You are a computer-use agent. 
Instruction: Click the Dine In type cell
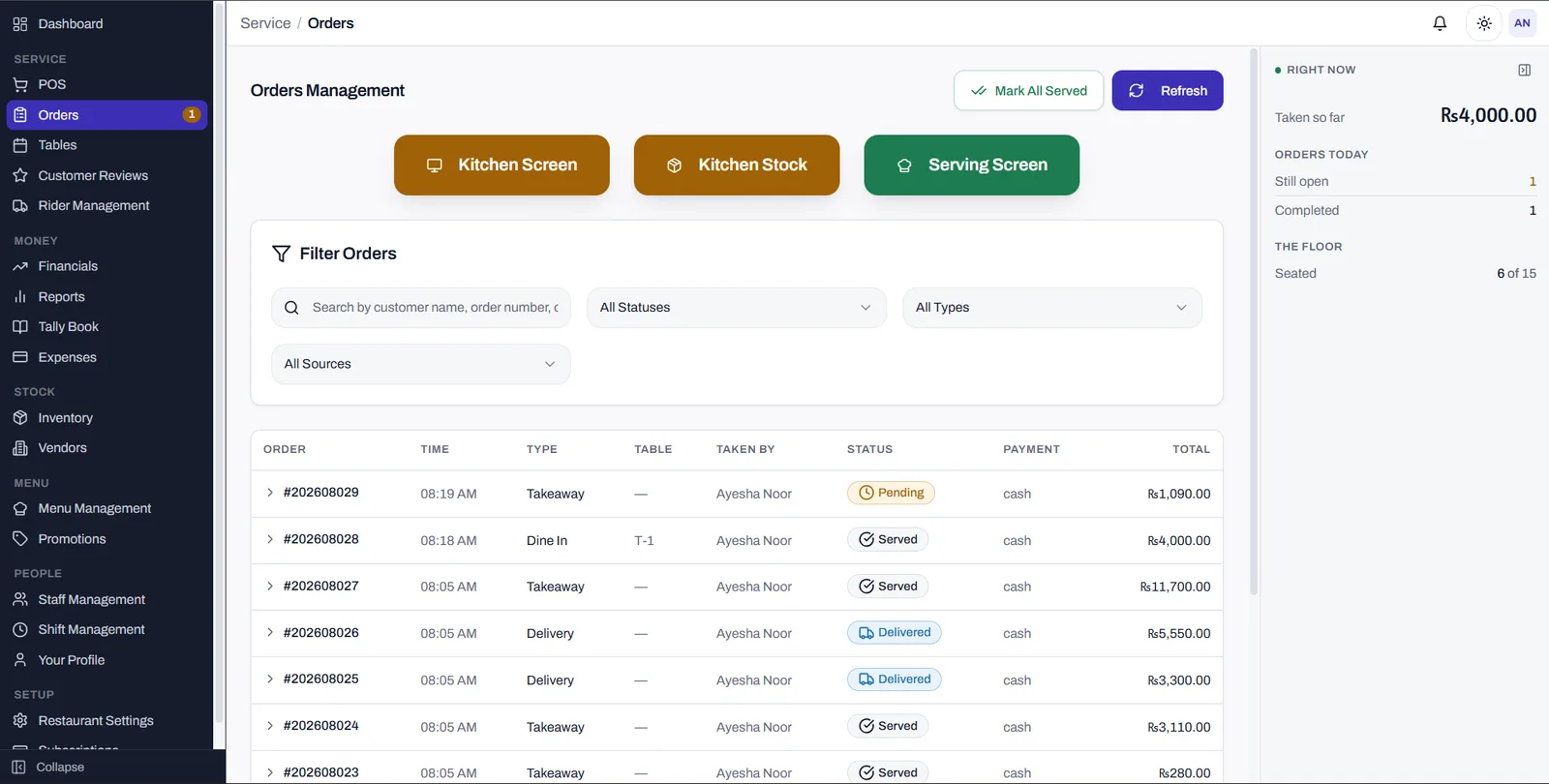547,540
